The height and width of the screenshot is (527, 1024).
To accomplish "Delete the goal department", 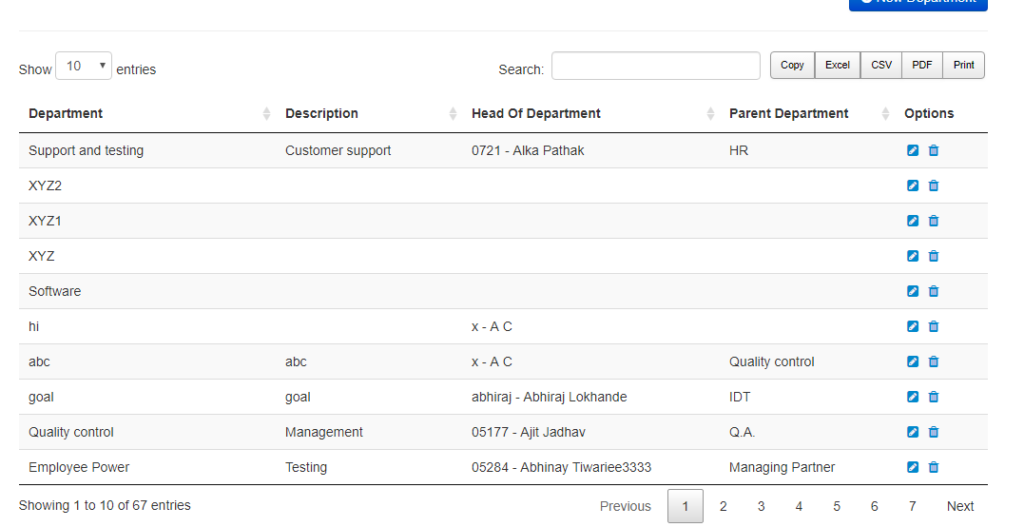I will (x=933, y=397).
